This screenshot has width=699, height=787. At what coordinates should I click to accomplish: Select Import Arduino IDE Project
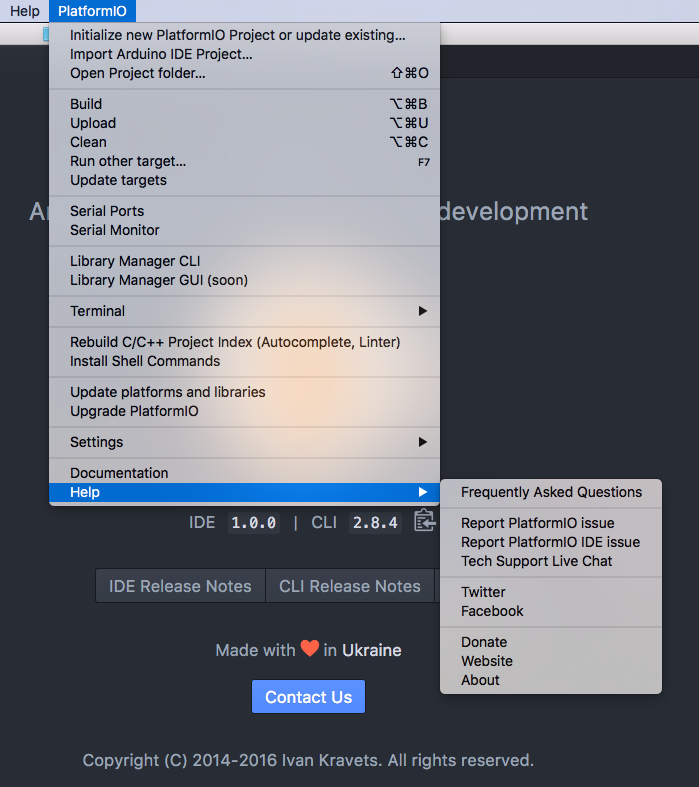pos(244,54)
